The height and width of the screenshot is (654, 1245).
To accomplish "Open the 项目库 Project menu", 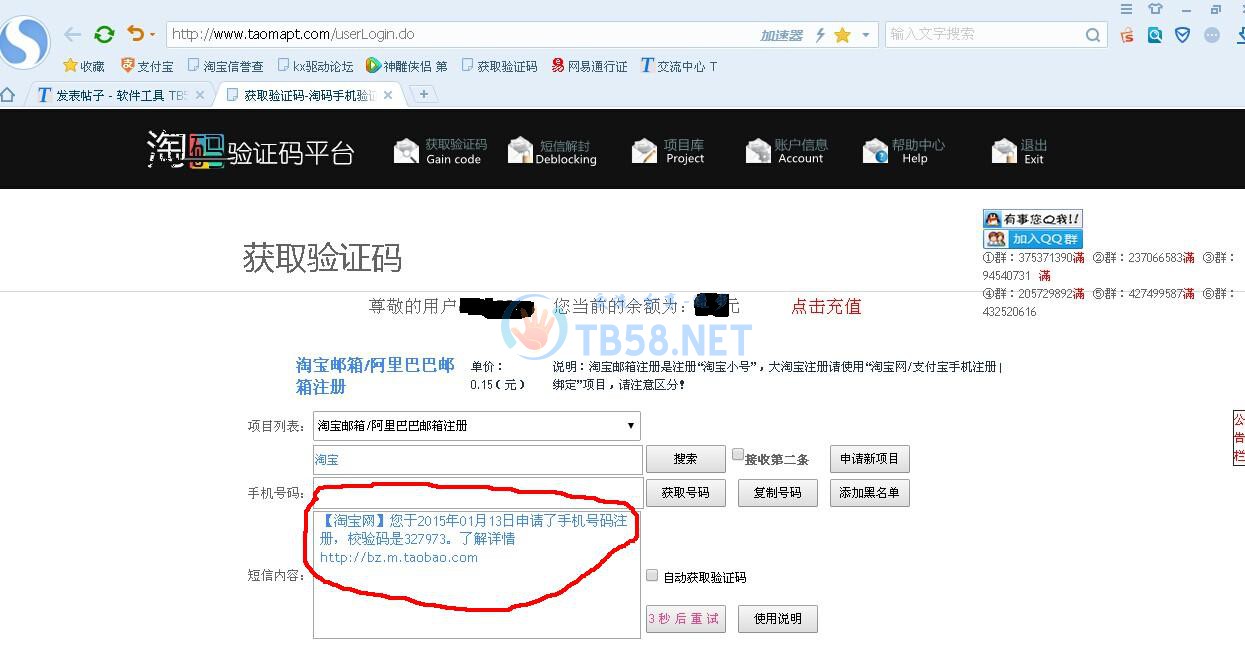I will (x=668, y=151).
